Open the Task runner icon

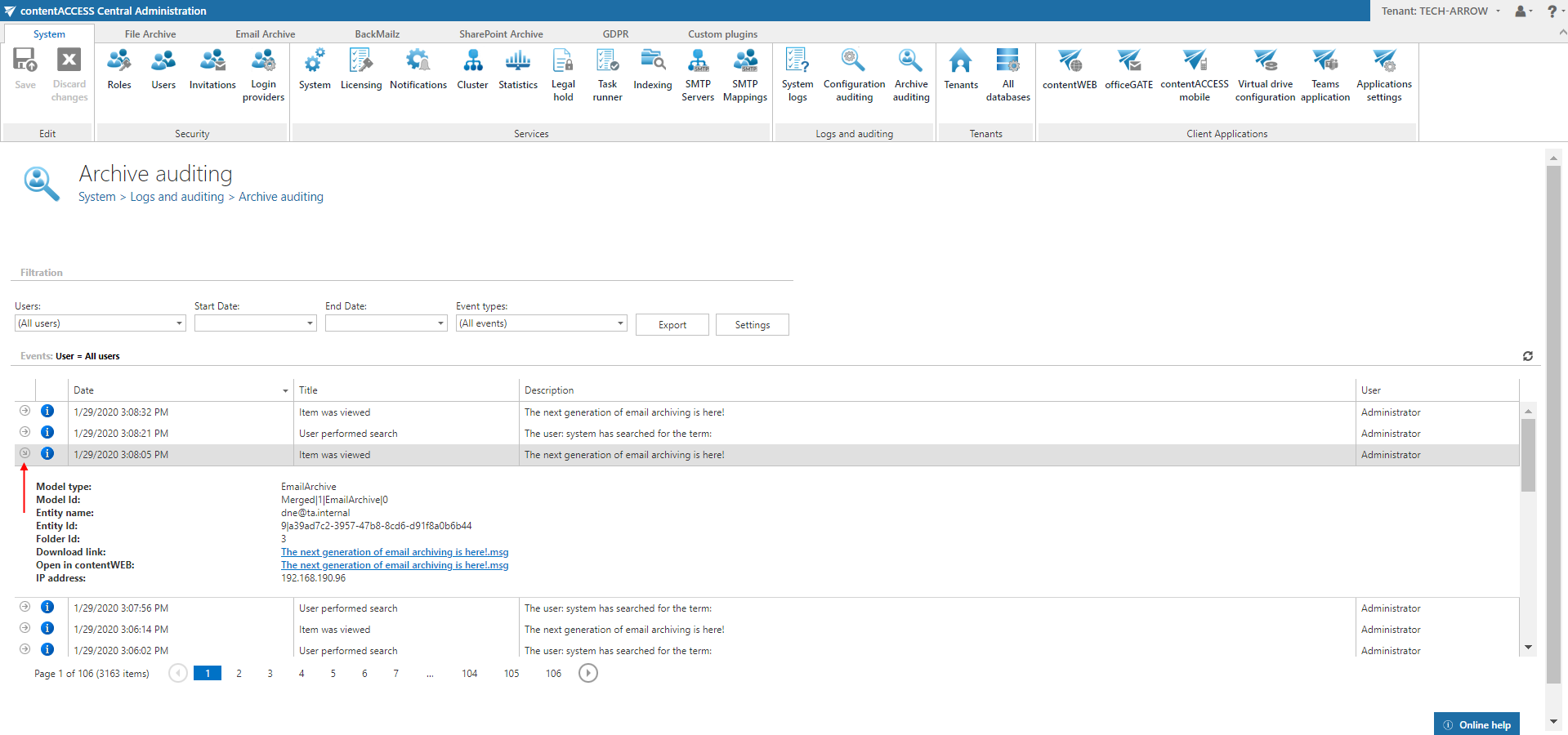[607, 75]
